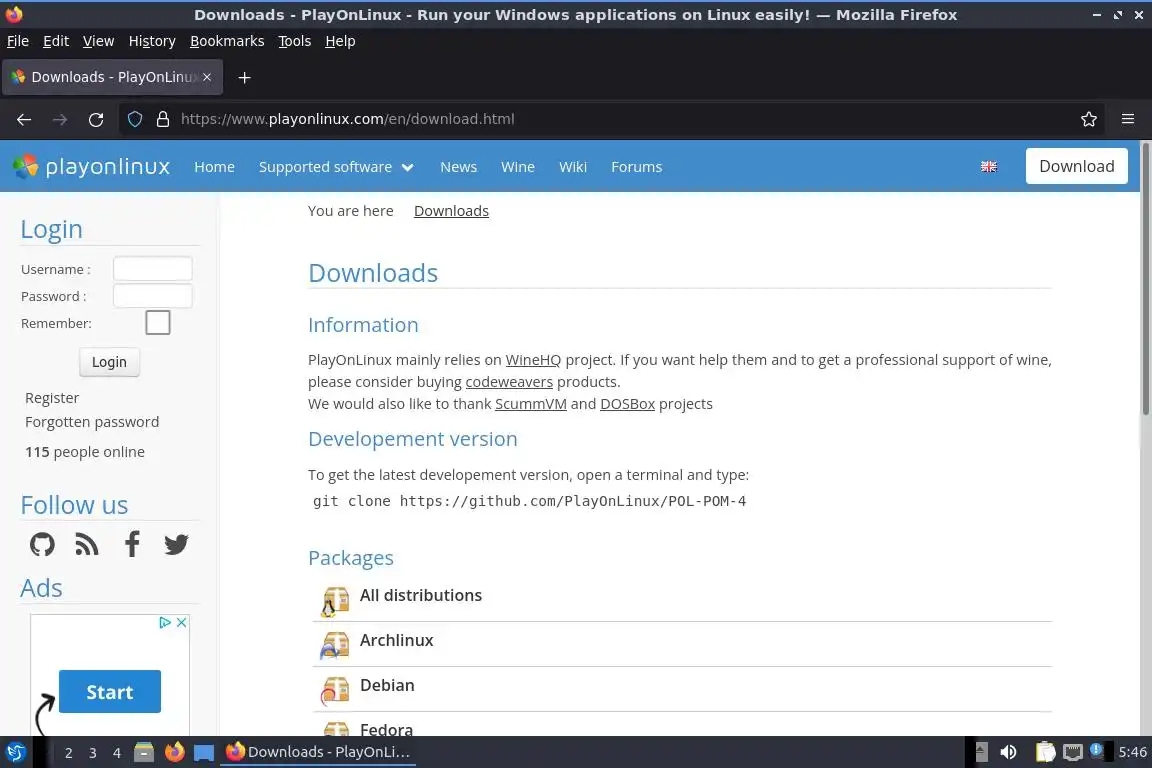The height and width of the screenshot is (768, 1152).
Task: Click the Archlinux package icon
Action: pos(335,645)
